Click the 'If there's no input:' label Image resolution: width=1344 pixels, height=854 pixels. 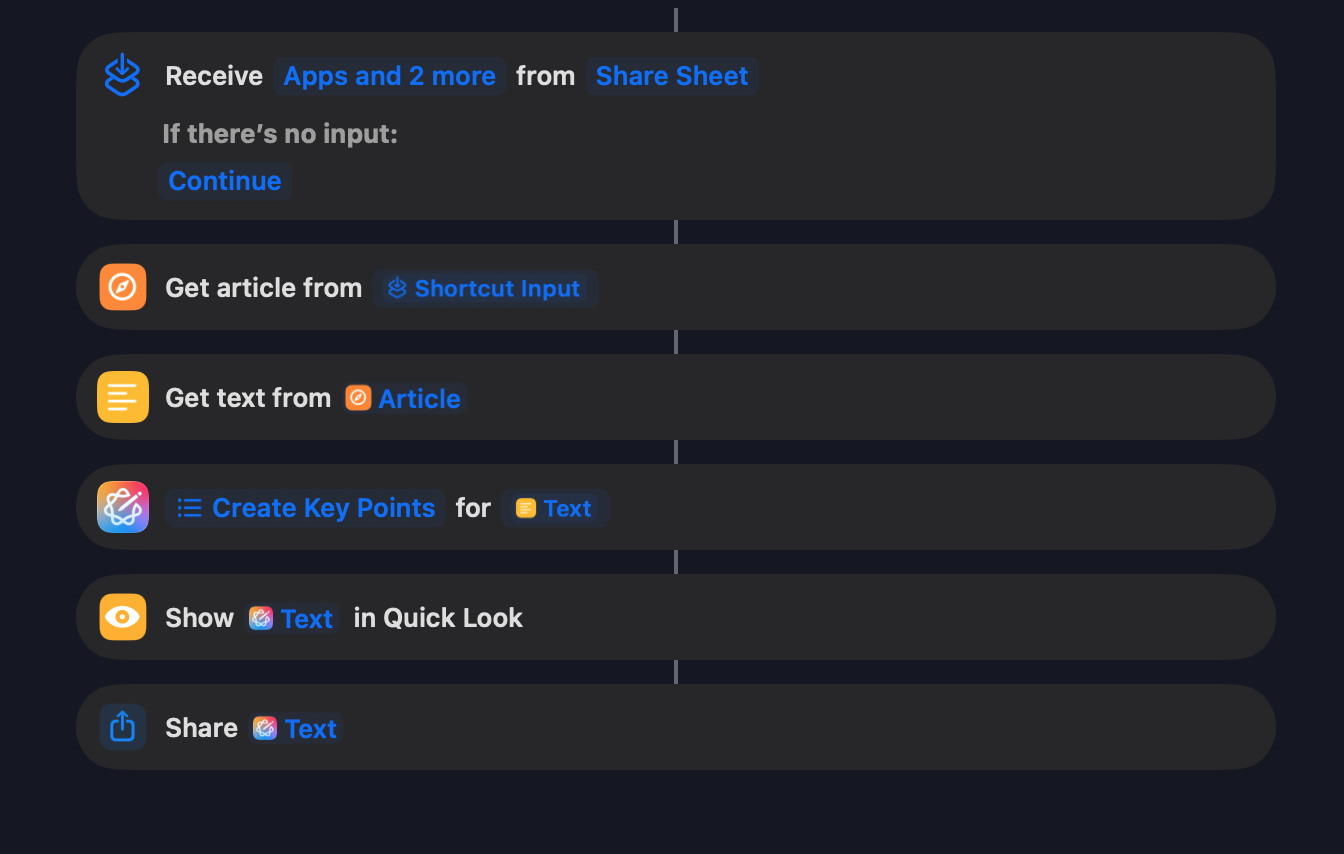280,134
